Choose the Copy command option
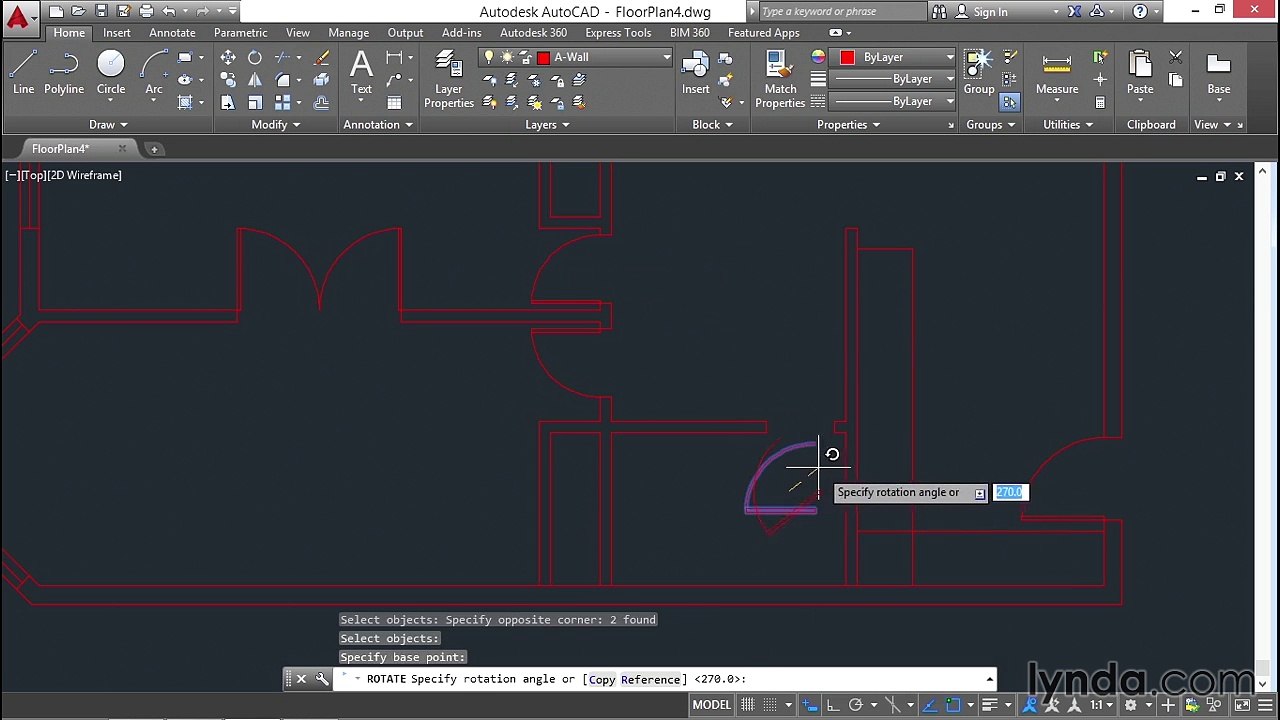The width and height of the screenshot is (1280, 720). click(x=602, y=679)
